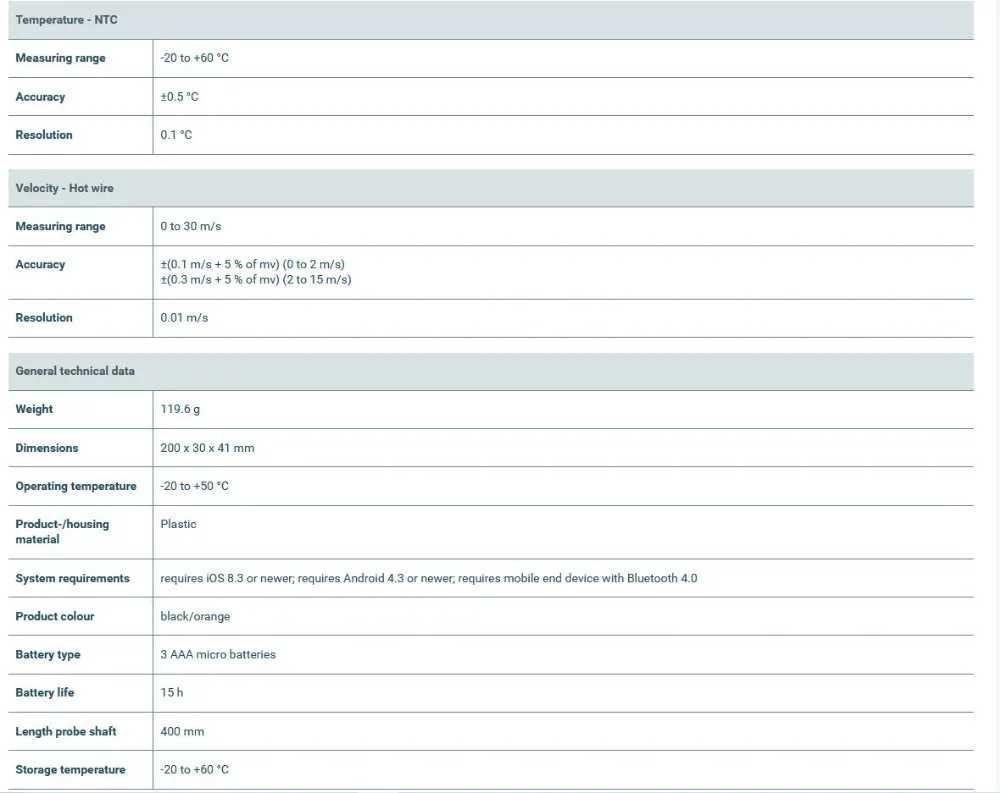Click the 'Weight' row label
1000x793 pixels.
[x=34, y=409]
